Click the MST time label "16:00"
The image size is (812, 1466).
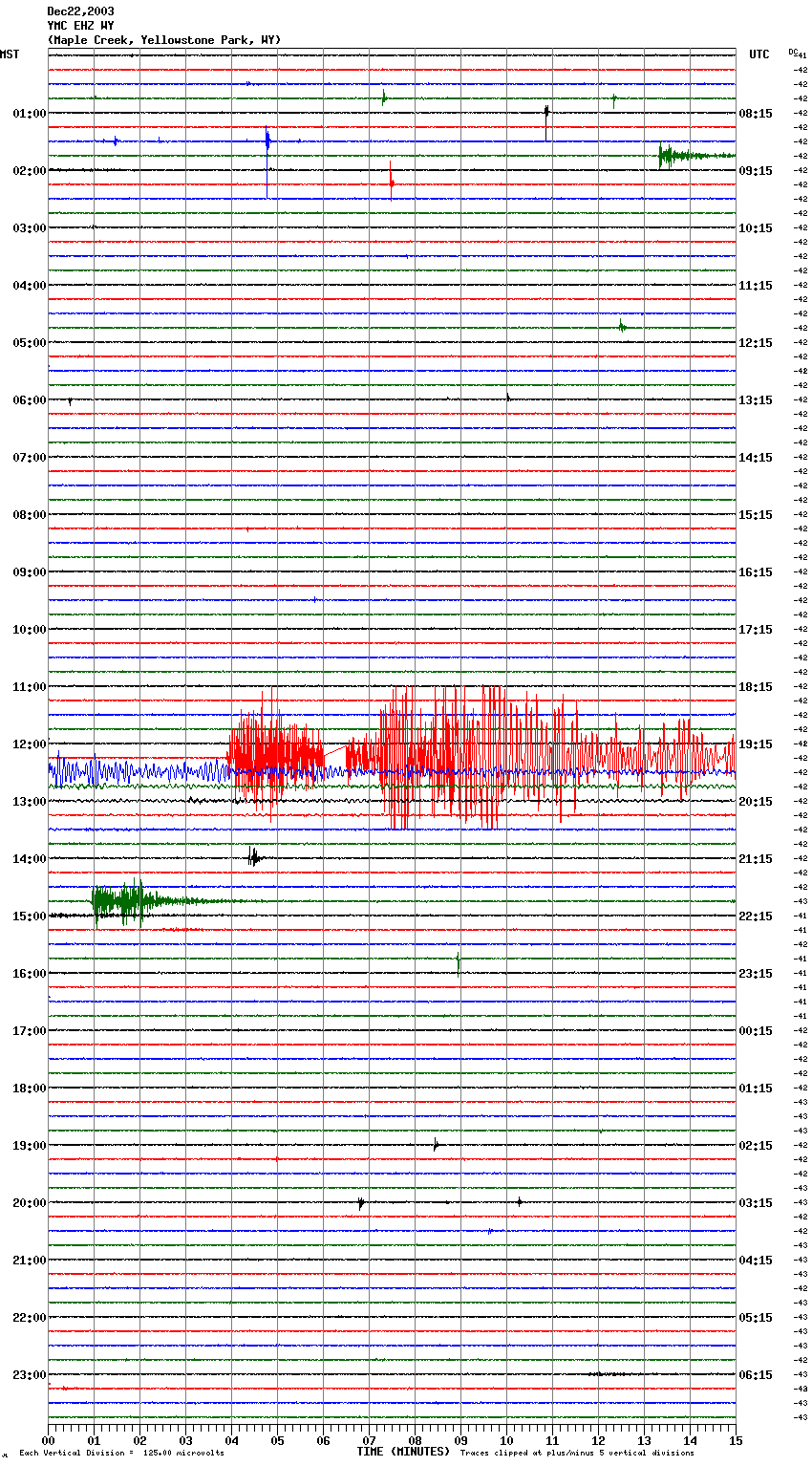(x=30, y=974)
